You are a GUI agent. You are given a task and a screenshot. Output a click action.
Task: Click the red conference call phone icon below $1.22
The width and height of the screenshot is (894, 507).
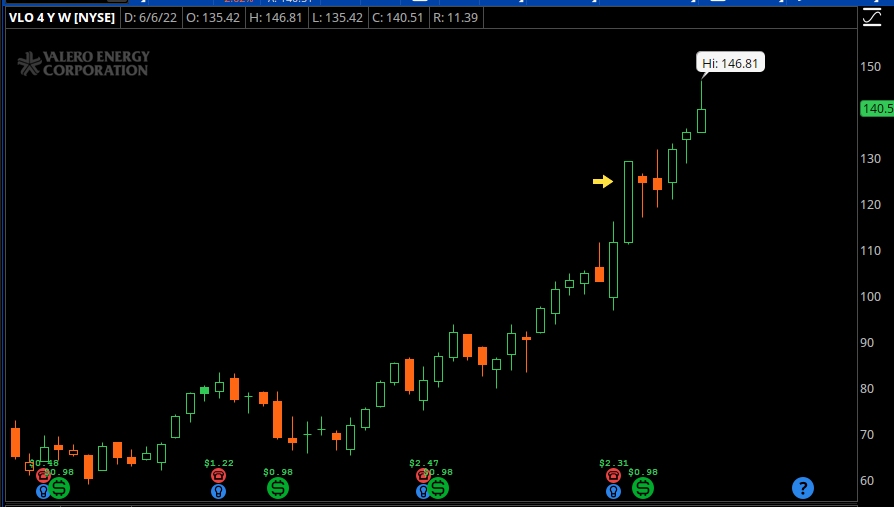(x=218, y=475)
